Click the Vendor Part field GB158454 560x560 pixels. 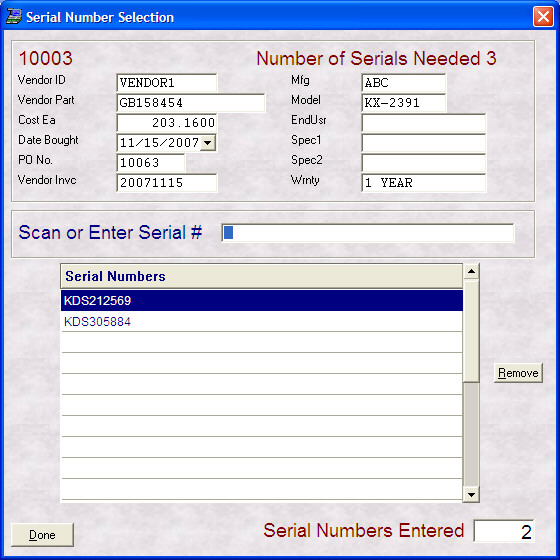(x=191, y=103)
